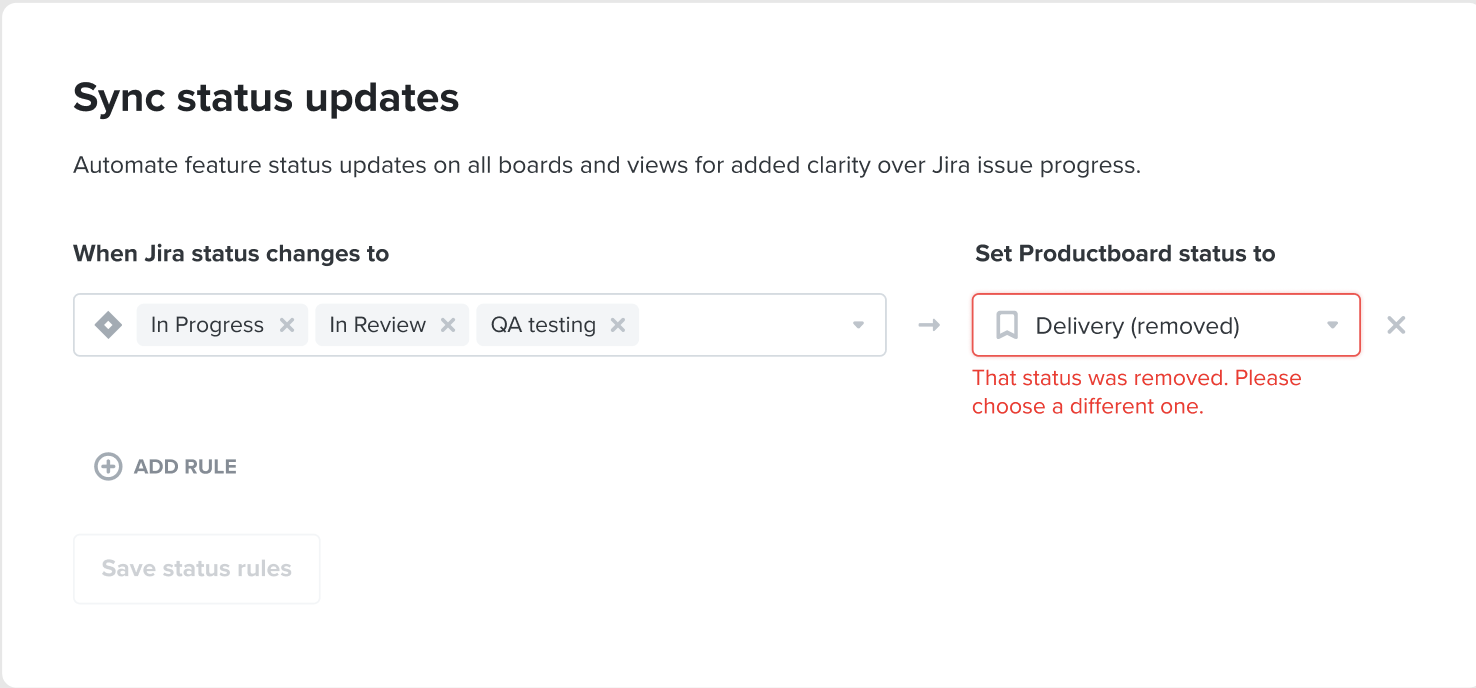Screen dimensions: 1476x688
Task: Click the red error message text
Action: pos(1137,391)
